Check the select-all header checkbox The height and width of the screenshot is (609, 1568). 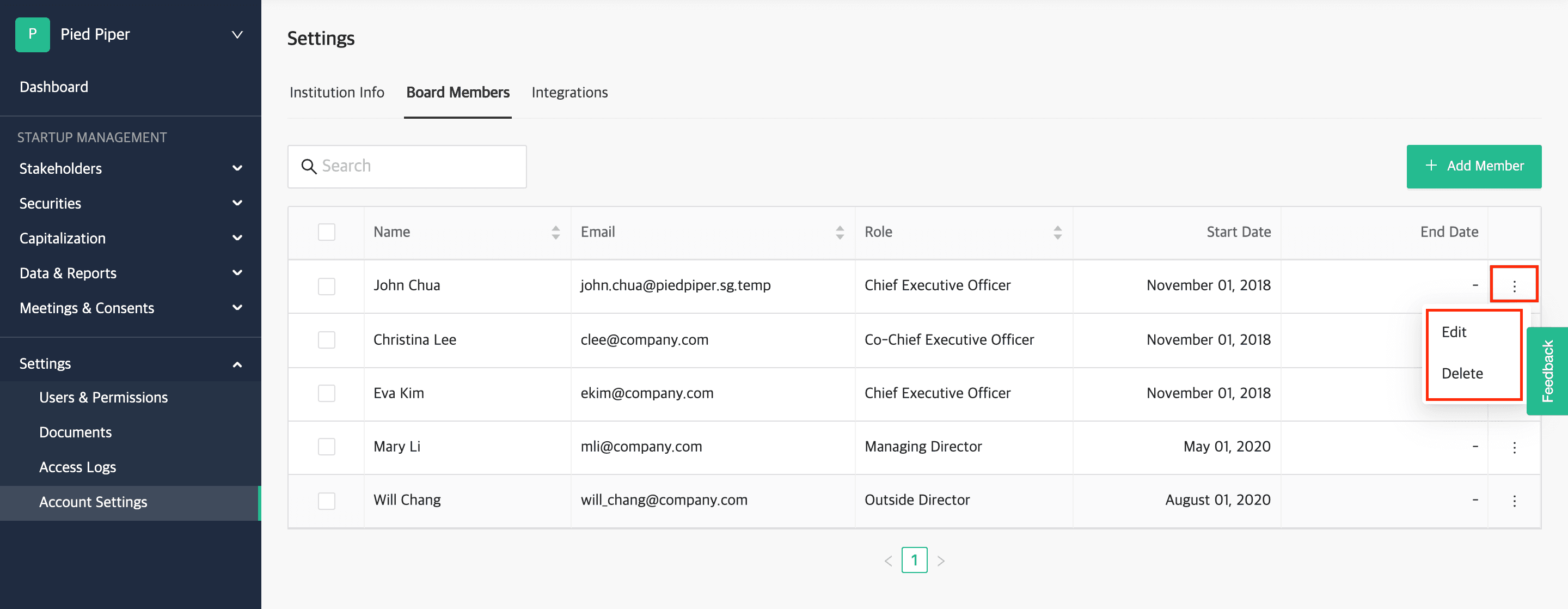326,232
